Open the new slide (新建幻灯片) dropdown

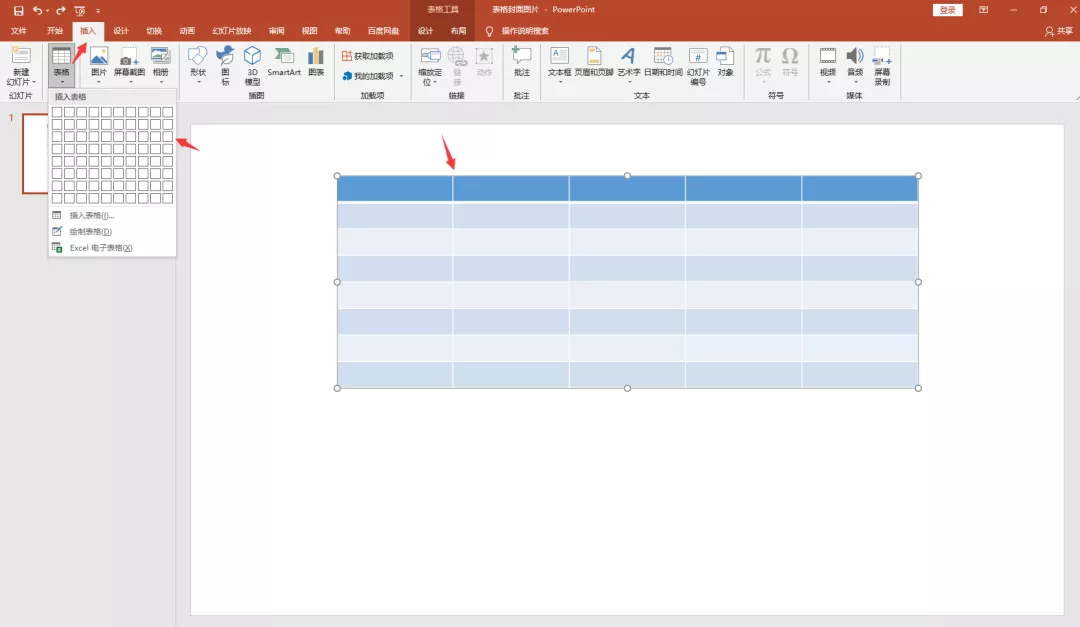coord(21,82)
